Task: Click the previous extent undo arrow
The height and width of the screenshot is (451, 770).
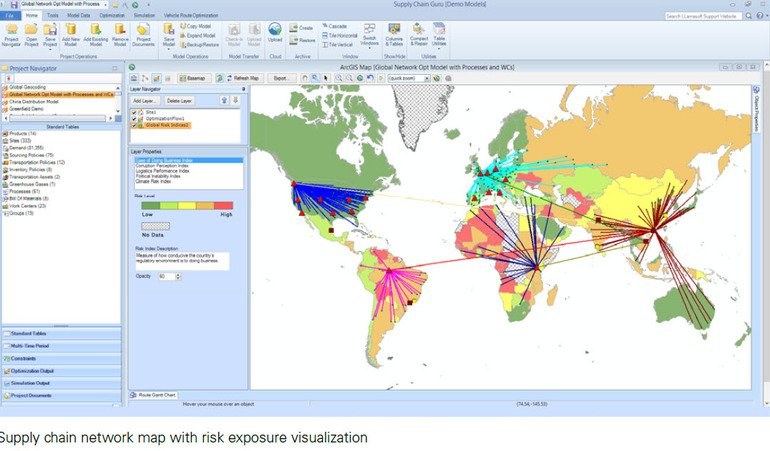Action: point(370,78)
